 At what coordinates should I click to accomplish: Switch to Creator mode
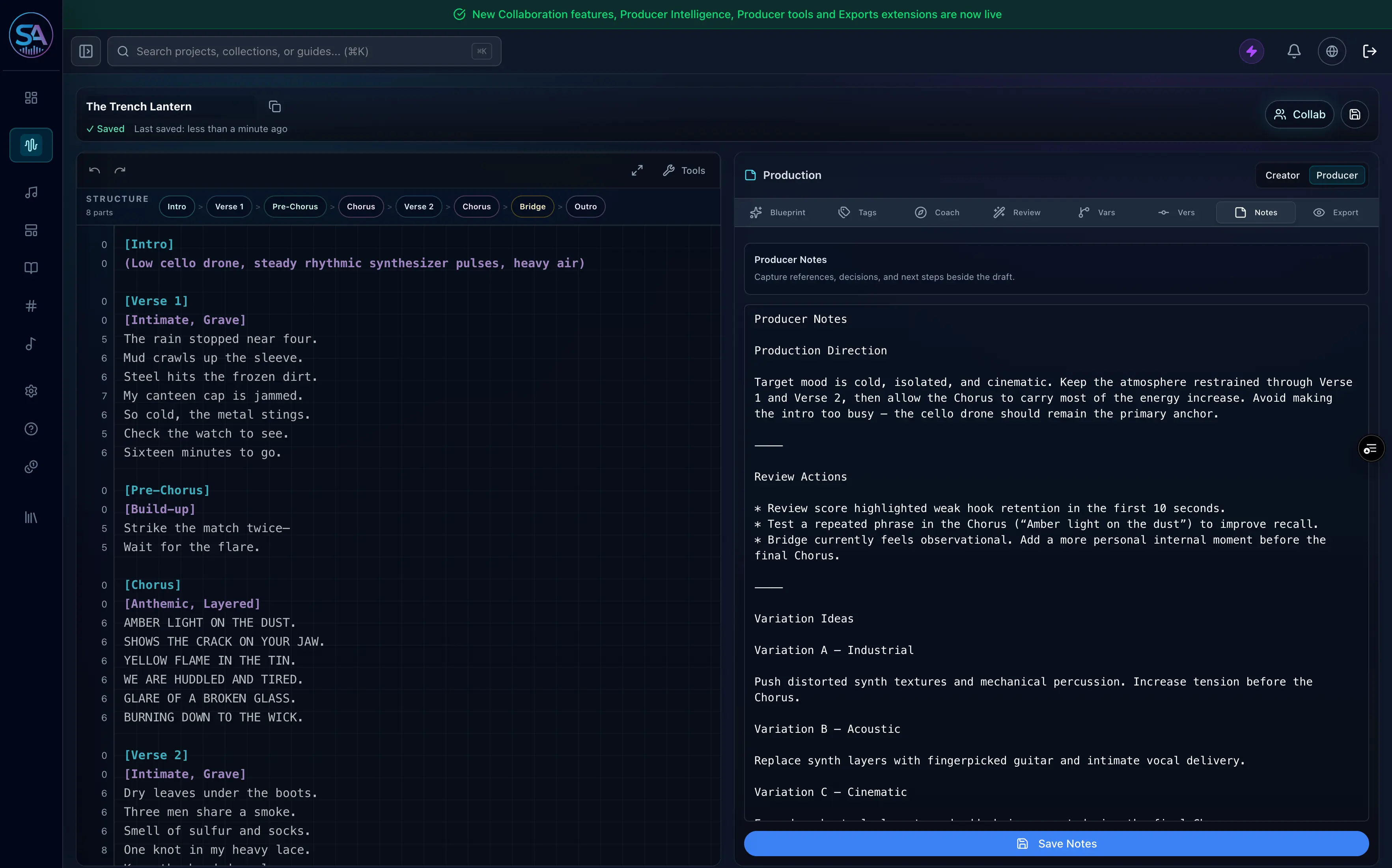tap(1282, 176)
